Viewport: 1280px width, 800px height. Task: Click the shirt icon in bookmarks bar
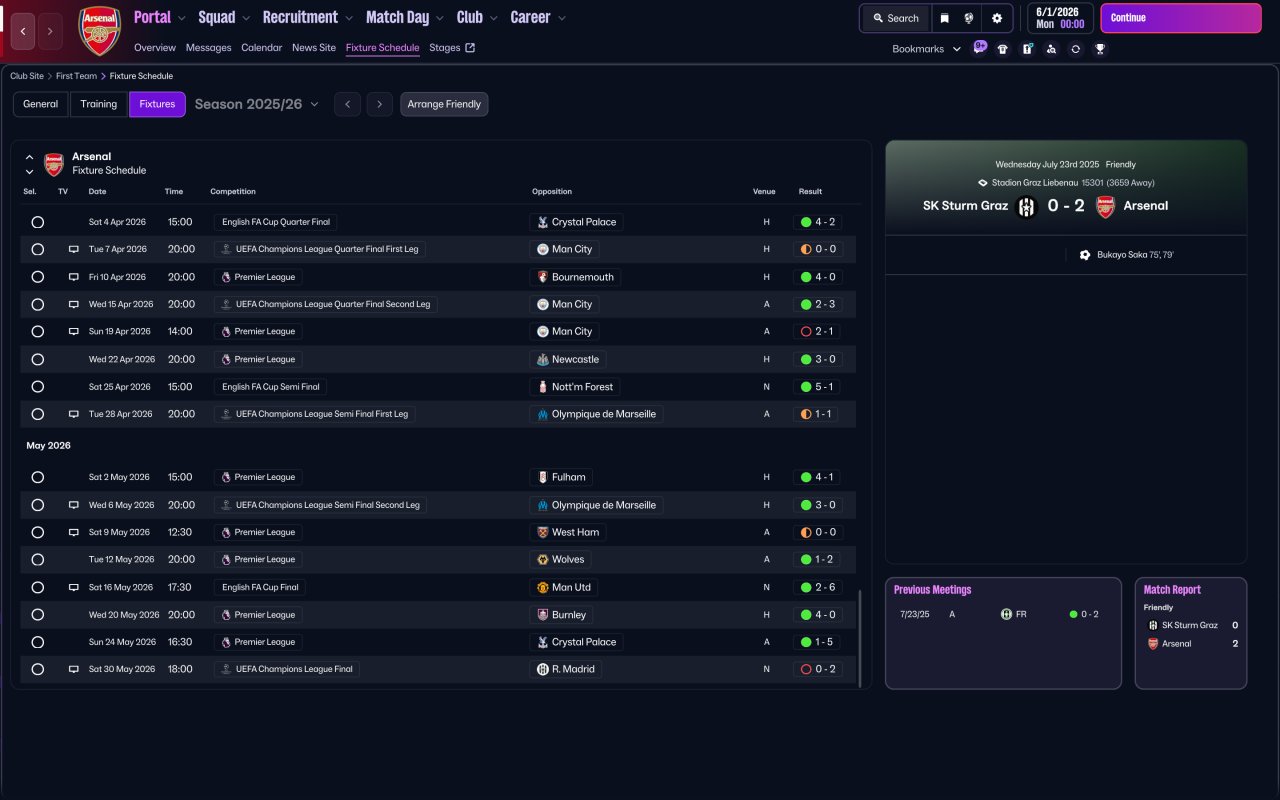(1003, 49)
